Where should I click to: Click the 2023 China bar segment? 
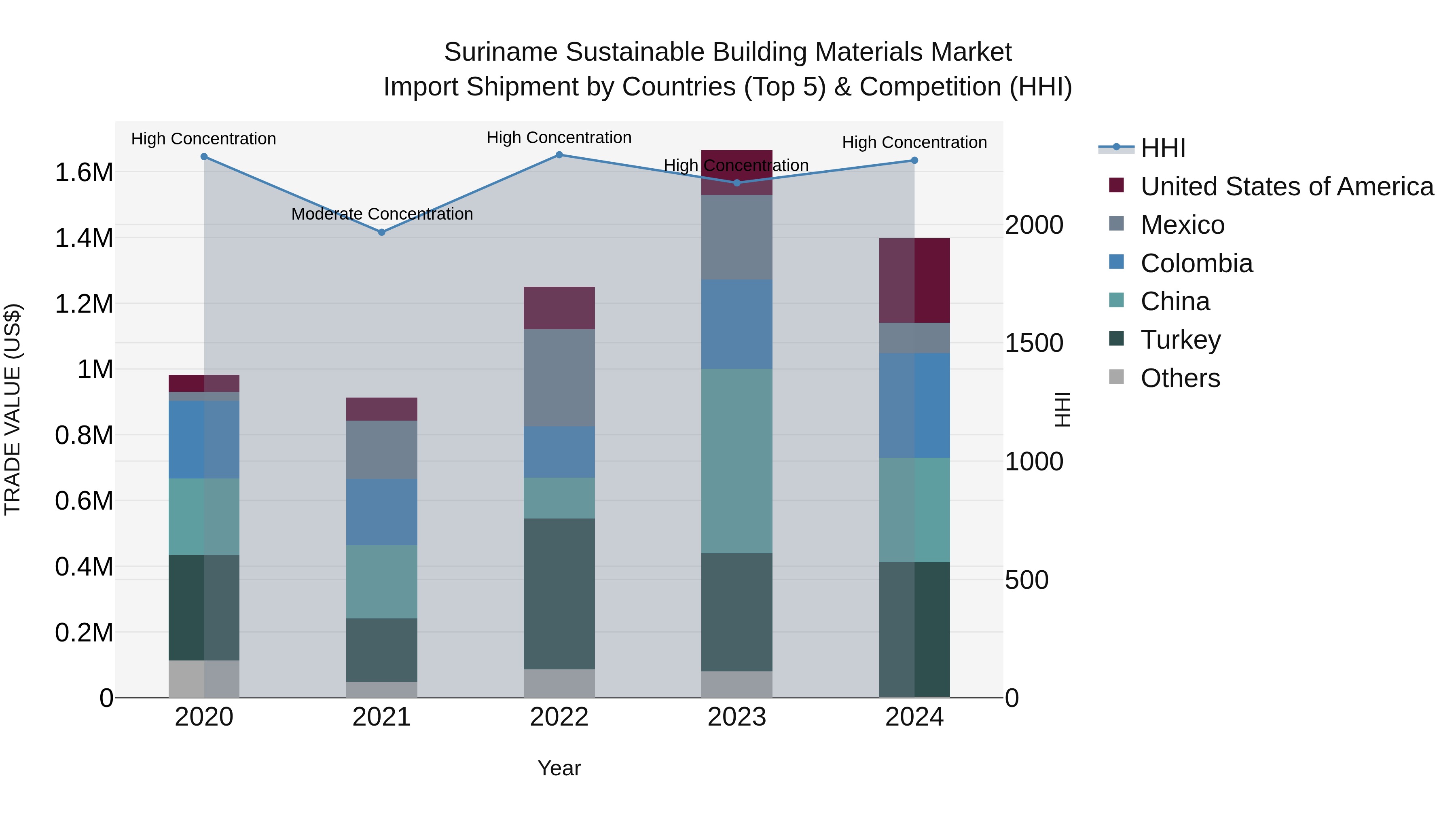736,461
